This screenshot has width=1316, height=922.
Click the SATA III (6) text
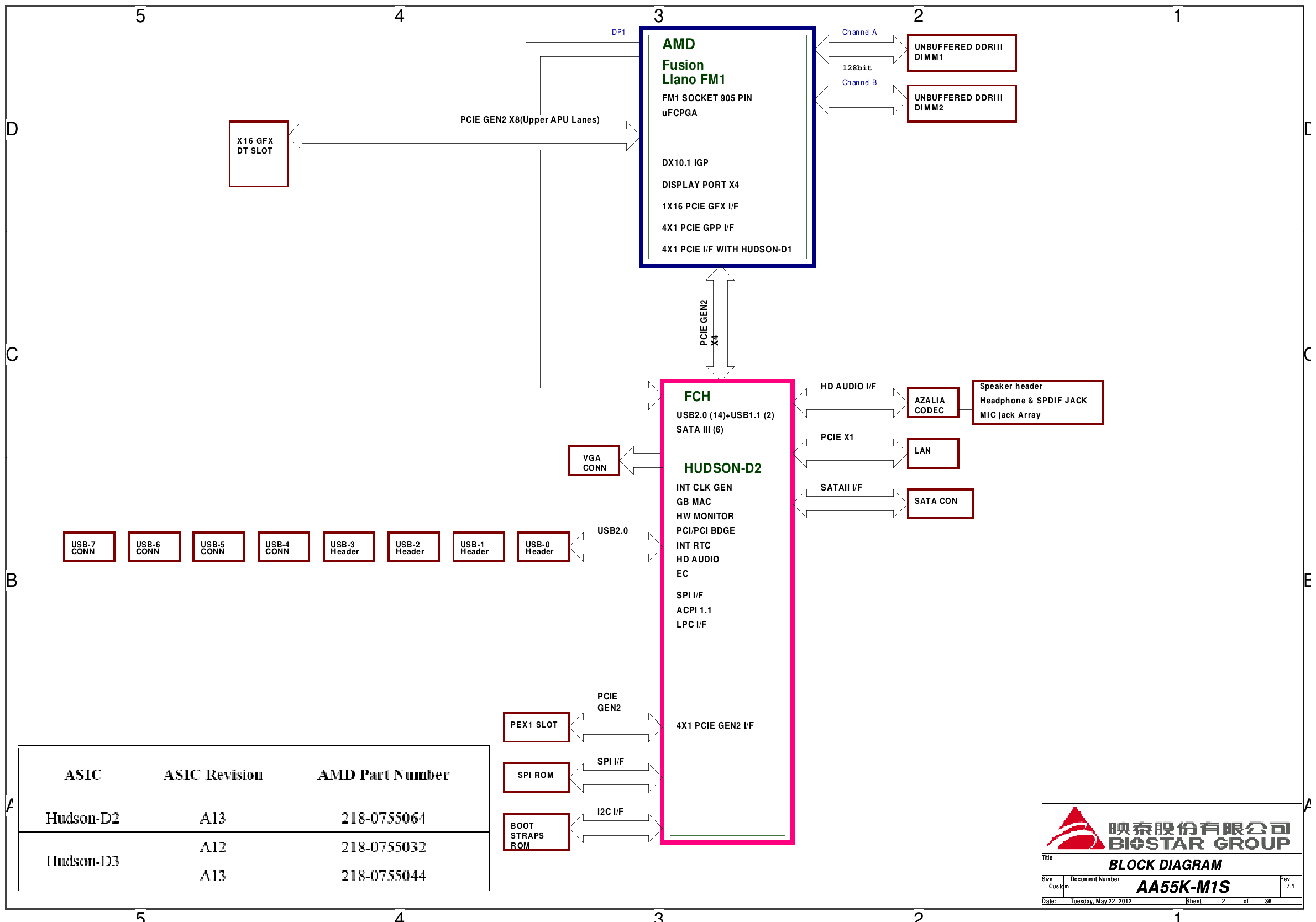coord(699,429)
